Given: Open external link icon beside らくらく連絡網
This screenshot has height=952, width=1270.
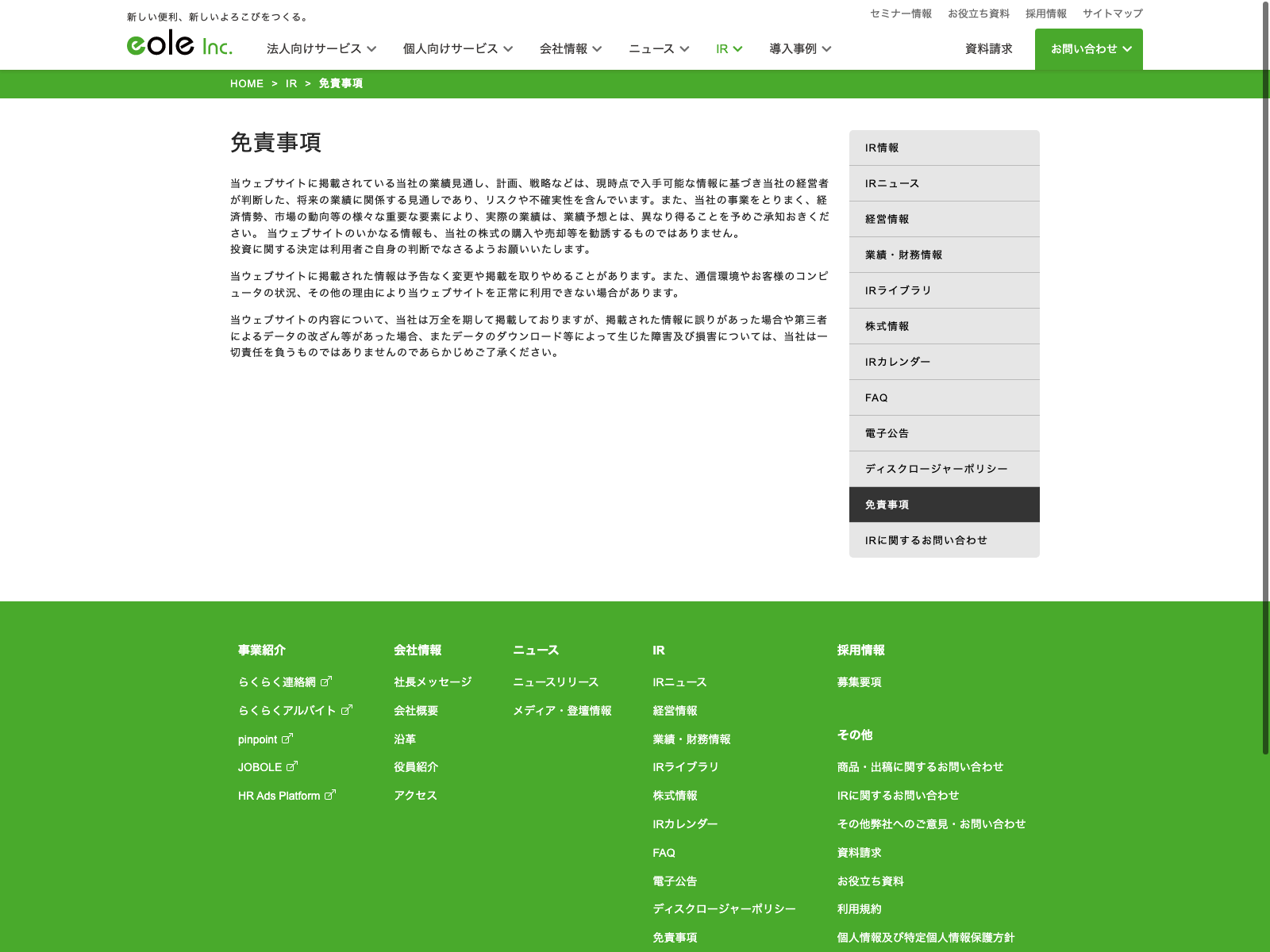Looking at the screenshot, I should pyautogui.click(x=325, y=681).
